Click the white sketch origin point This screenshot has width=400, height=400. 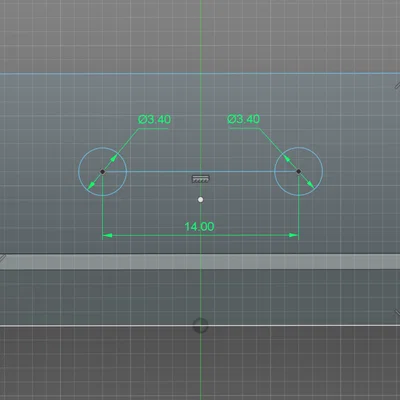pos(200,200)
